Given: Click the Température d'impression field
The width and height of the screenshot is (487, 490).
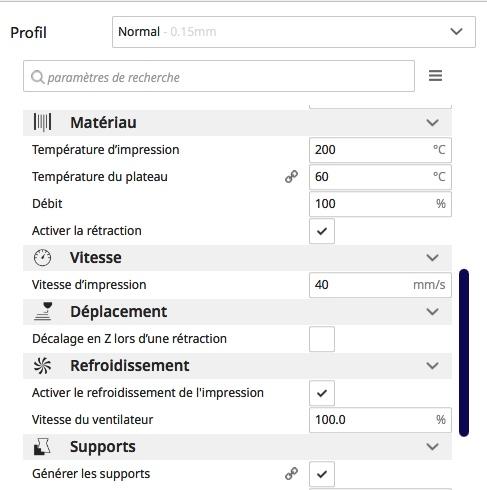Looking at the screenshot, I should point(380,150).
